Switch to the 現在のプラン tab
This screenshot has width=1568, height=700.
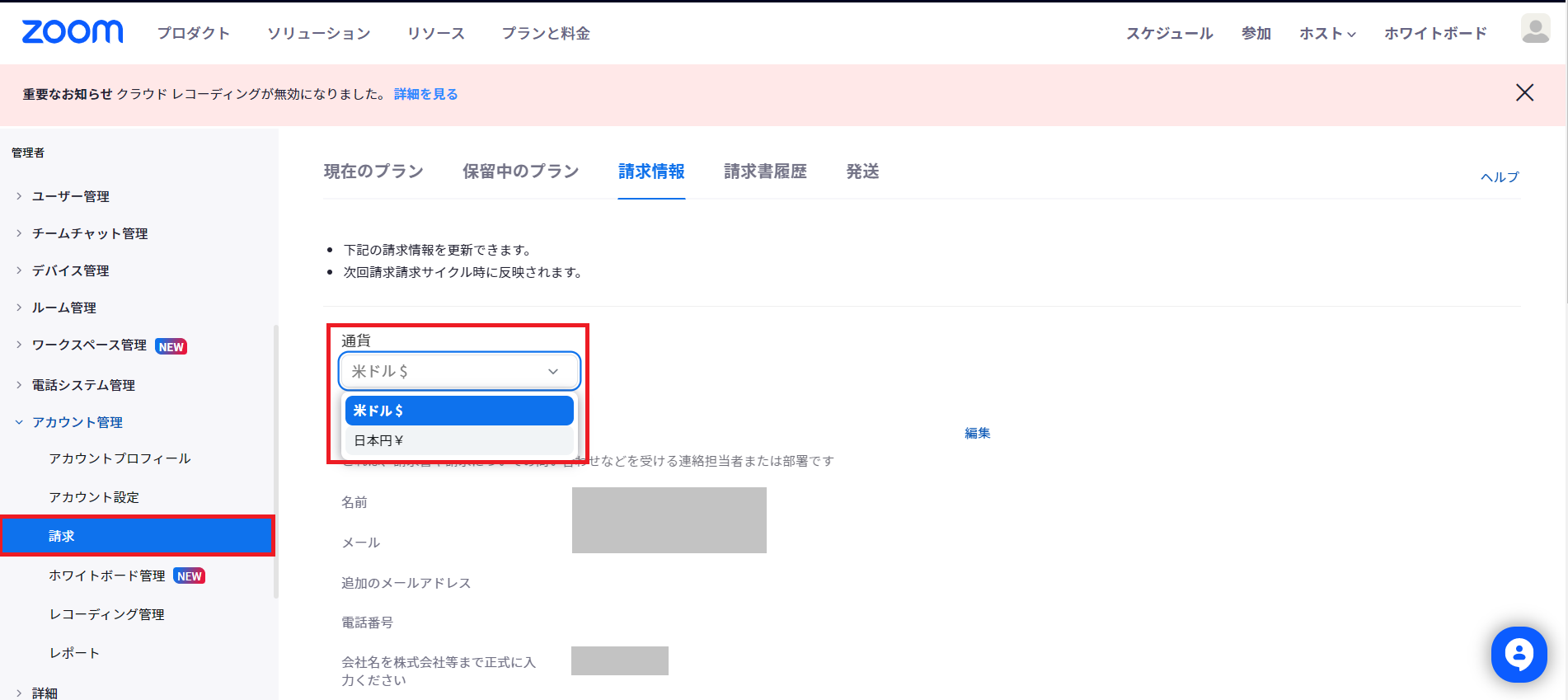coord(373,171)
